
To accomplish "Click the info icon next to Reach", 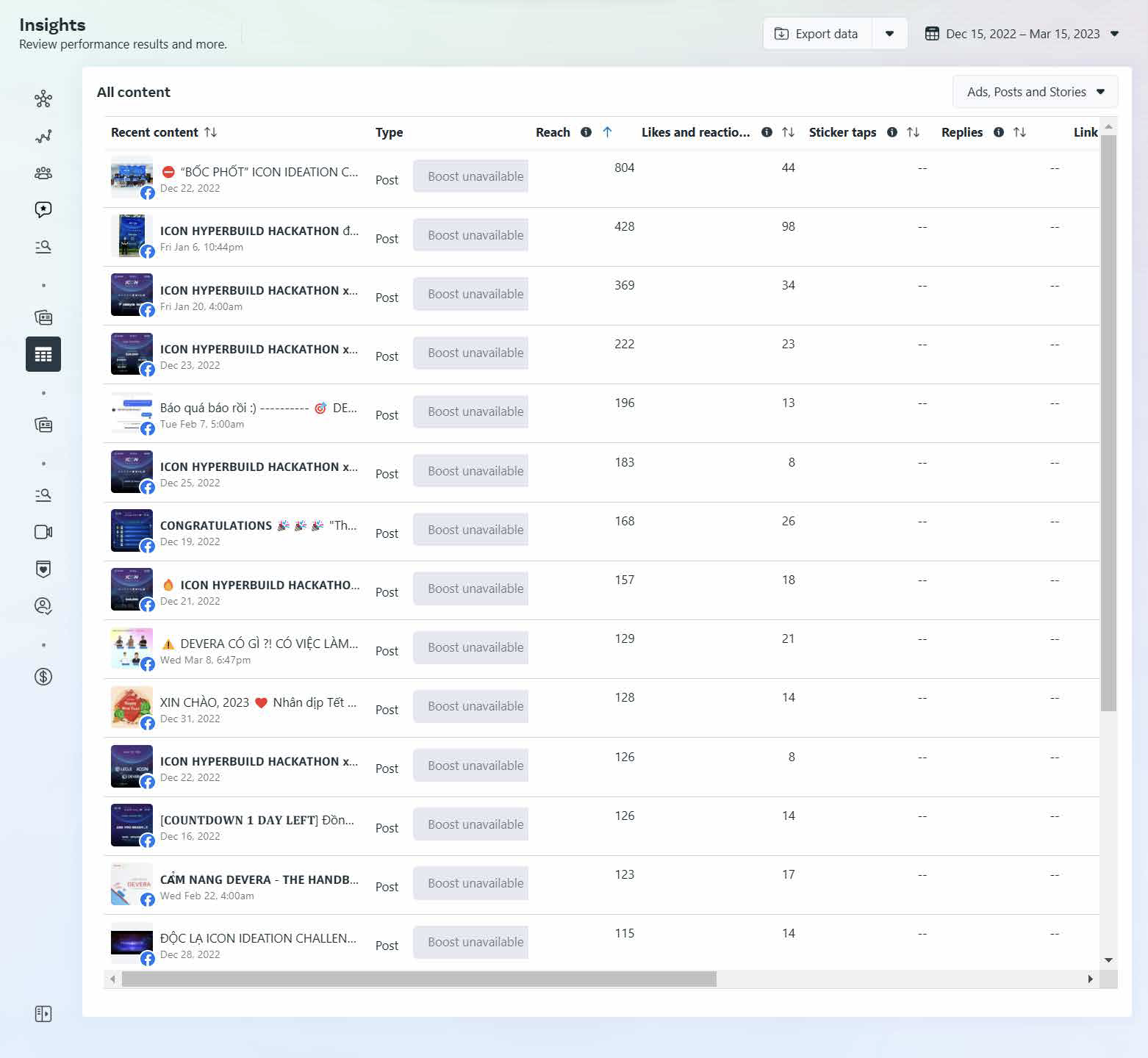I will (x=586, y=132).
